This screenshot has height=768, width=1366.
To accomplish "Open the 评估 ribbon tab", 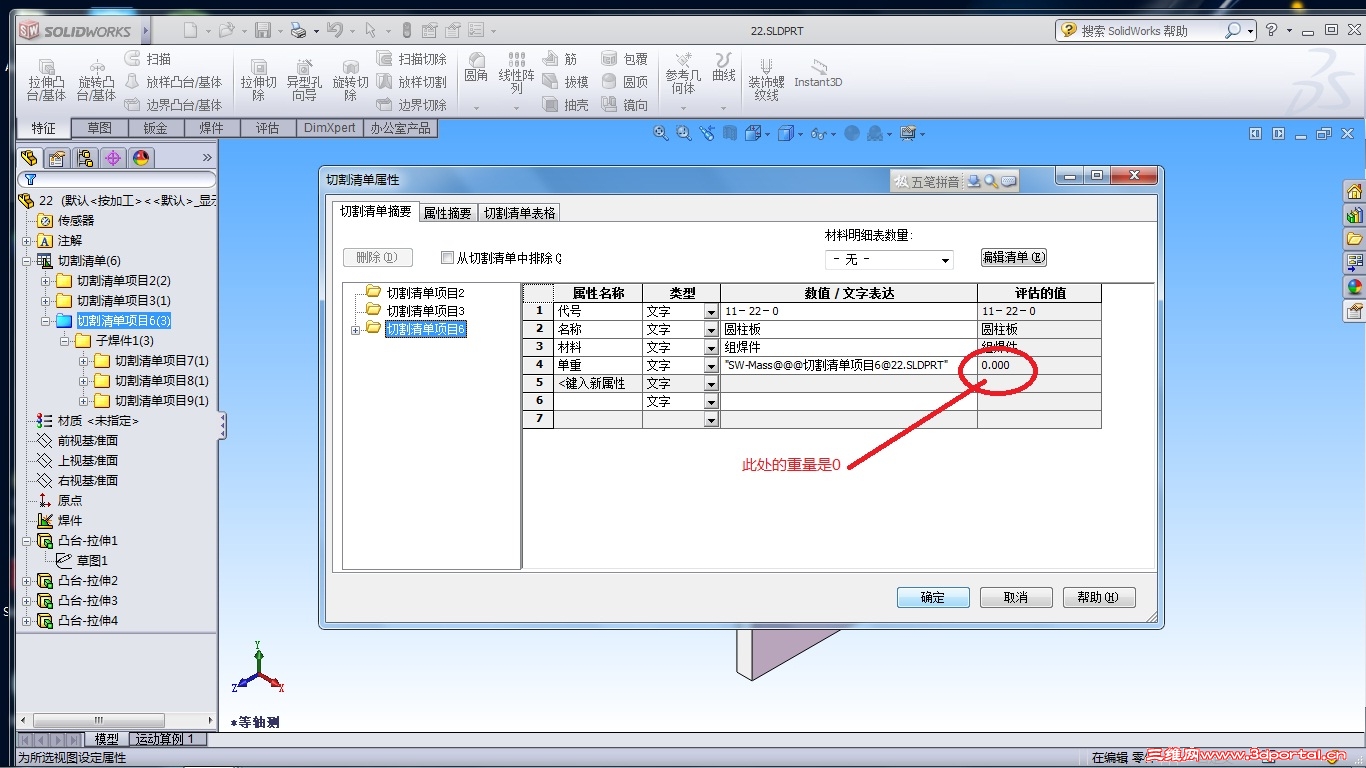I will click(267, 128).
